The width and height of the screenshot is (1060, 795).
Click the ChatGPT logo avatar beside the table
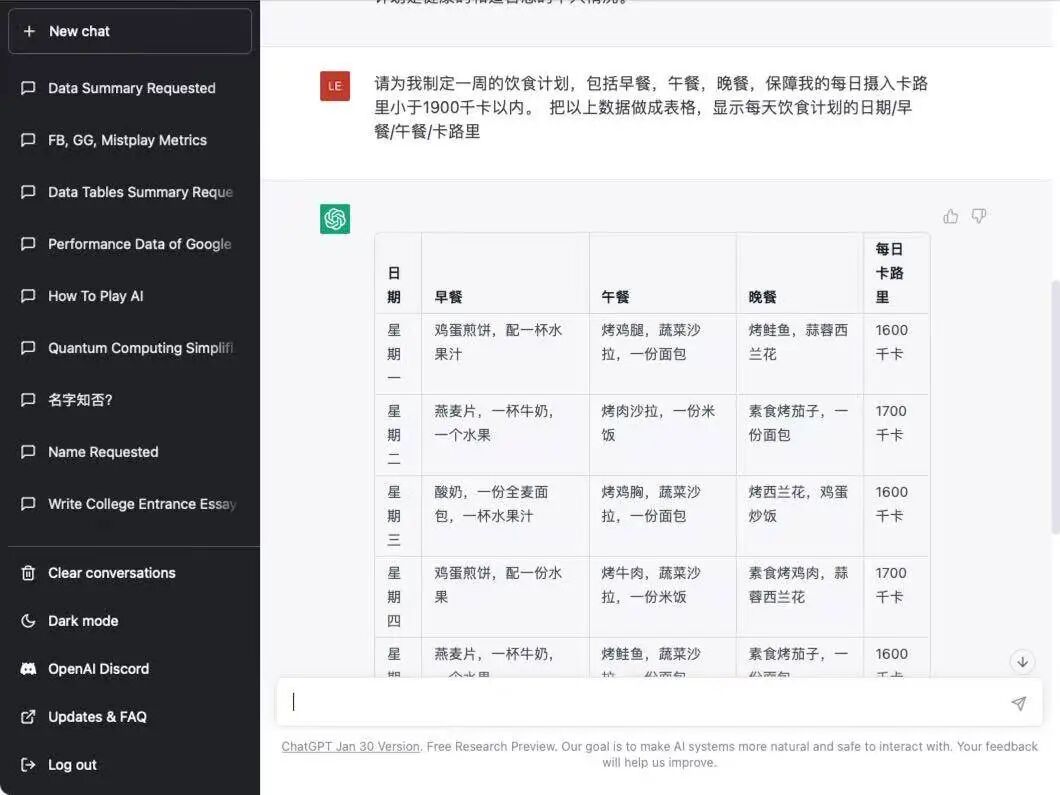point(335,218)
